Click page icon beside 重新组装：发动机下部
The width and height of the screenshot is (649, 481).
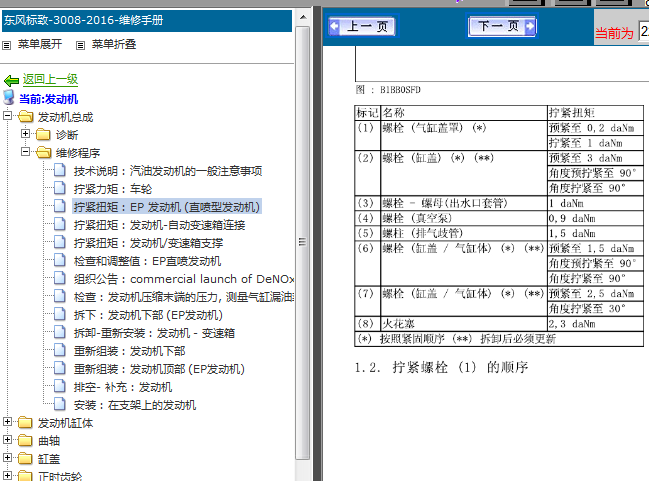pyautogui.click(x=60, y=350)
